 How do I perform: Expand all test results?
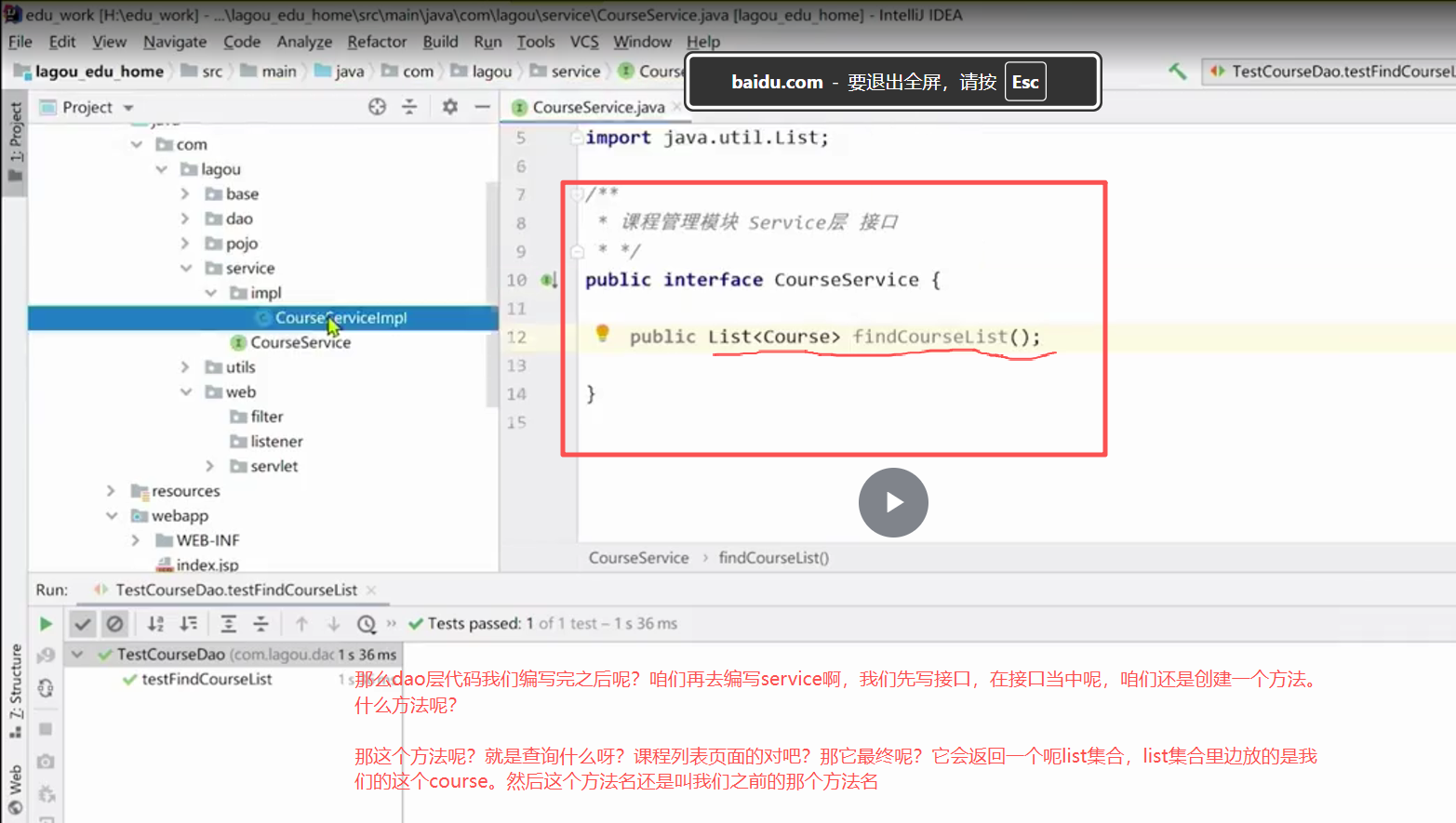[x=228, y=624]
